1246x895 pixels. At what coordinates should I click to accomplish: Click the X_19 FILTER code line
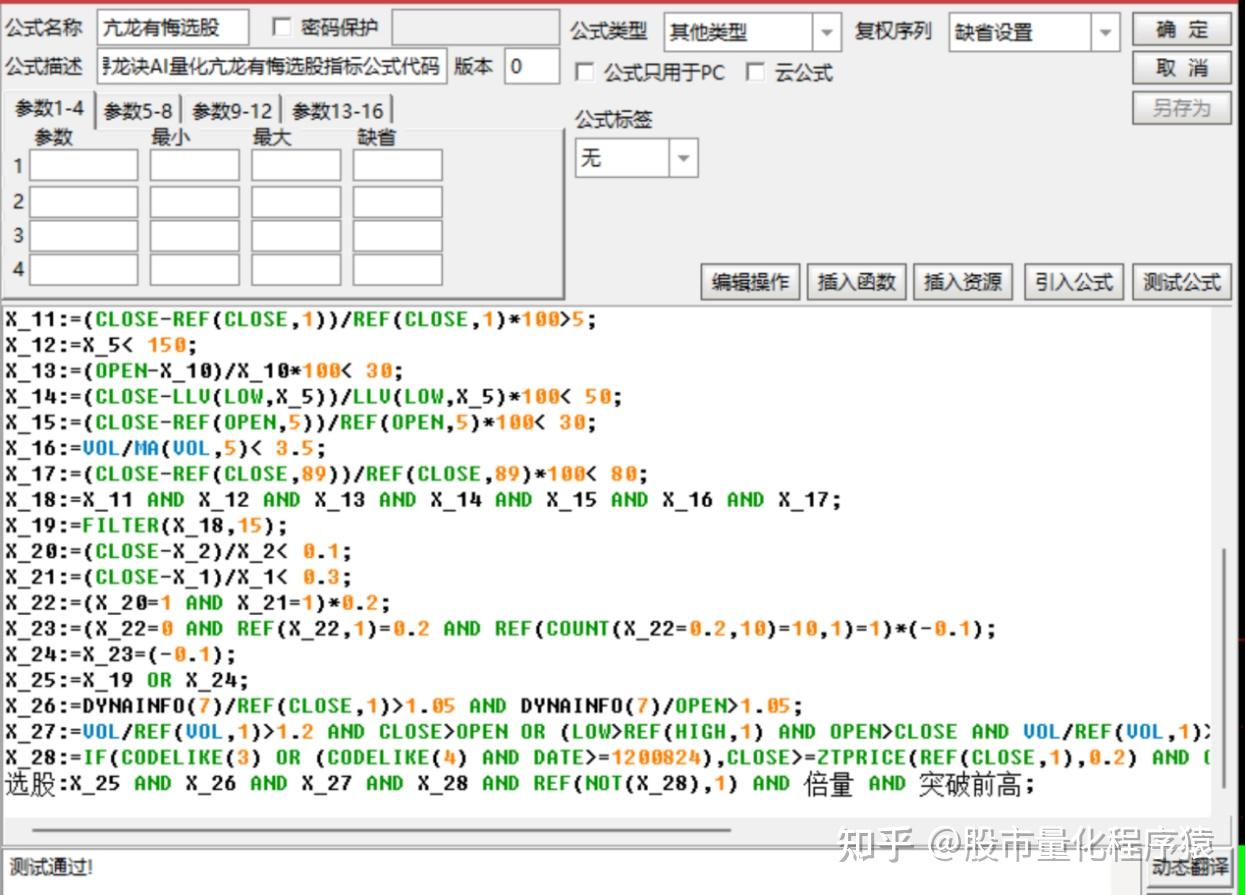coord(146,525)
